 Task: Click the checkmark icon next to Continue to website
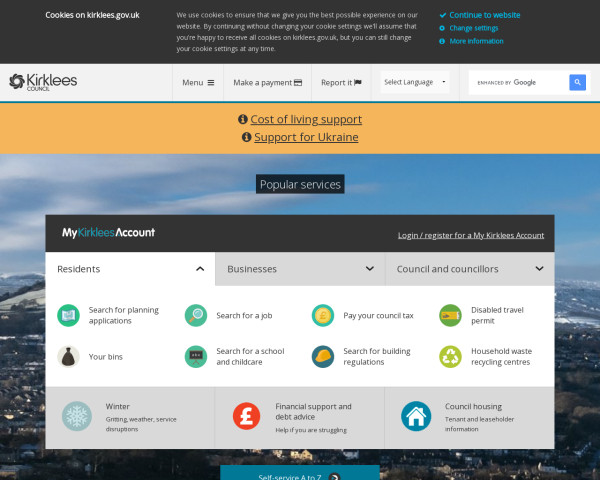[x=443, y=15]
